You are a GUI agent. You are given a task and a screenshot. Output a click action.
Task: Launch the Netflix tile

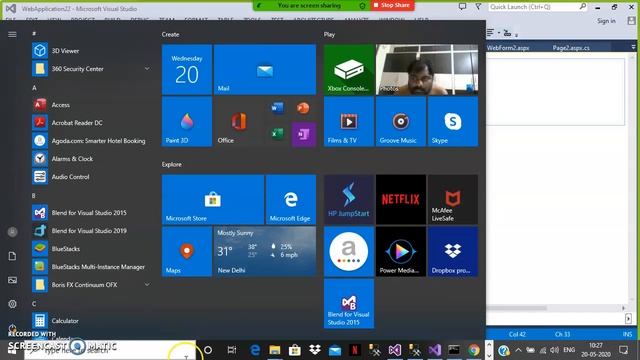tap(401, 200)
